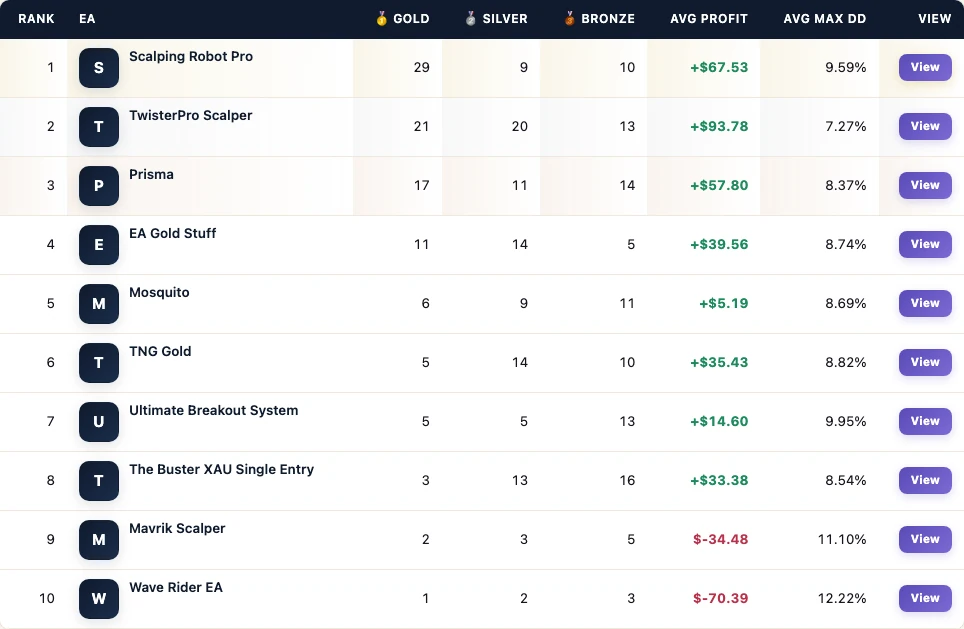Image resolution: width=964 pixels, height=629 pixels.
Task: Click the gold medal icon in header
Action: [x=381, y=18]
